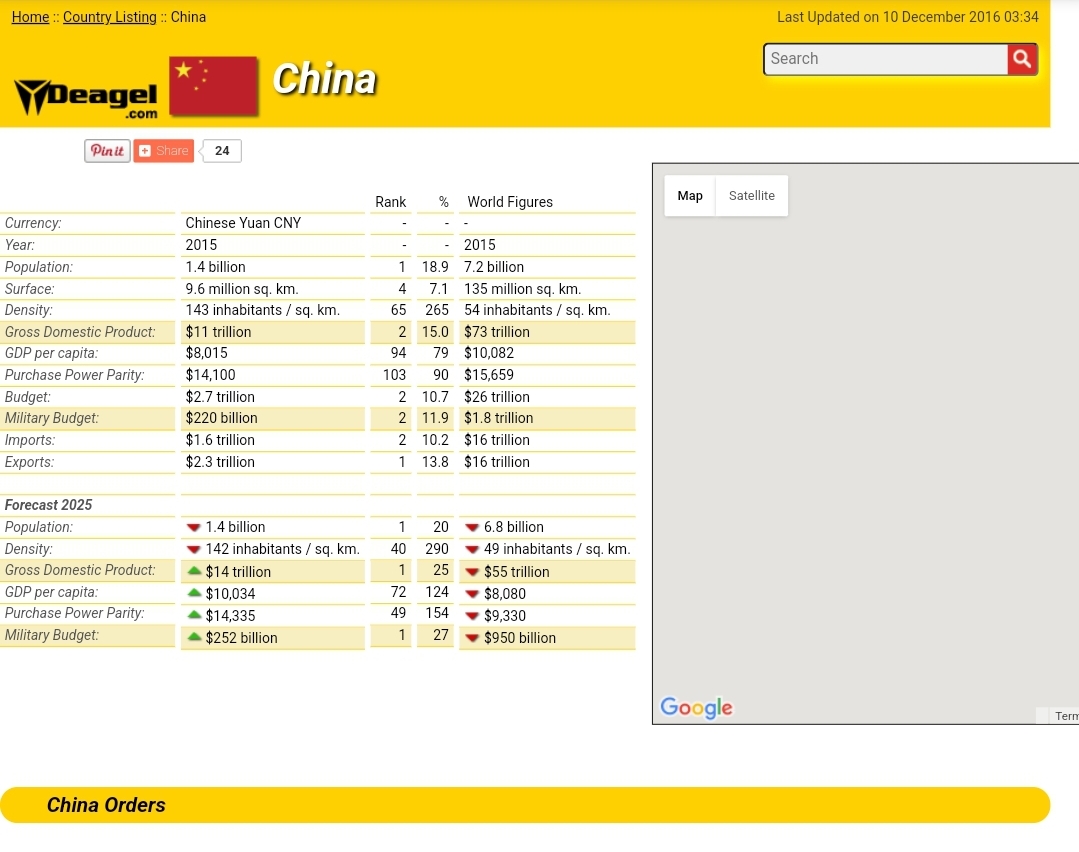
Task: Click the Google logo on the map
Action: pos(696,707)
